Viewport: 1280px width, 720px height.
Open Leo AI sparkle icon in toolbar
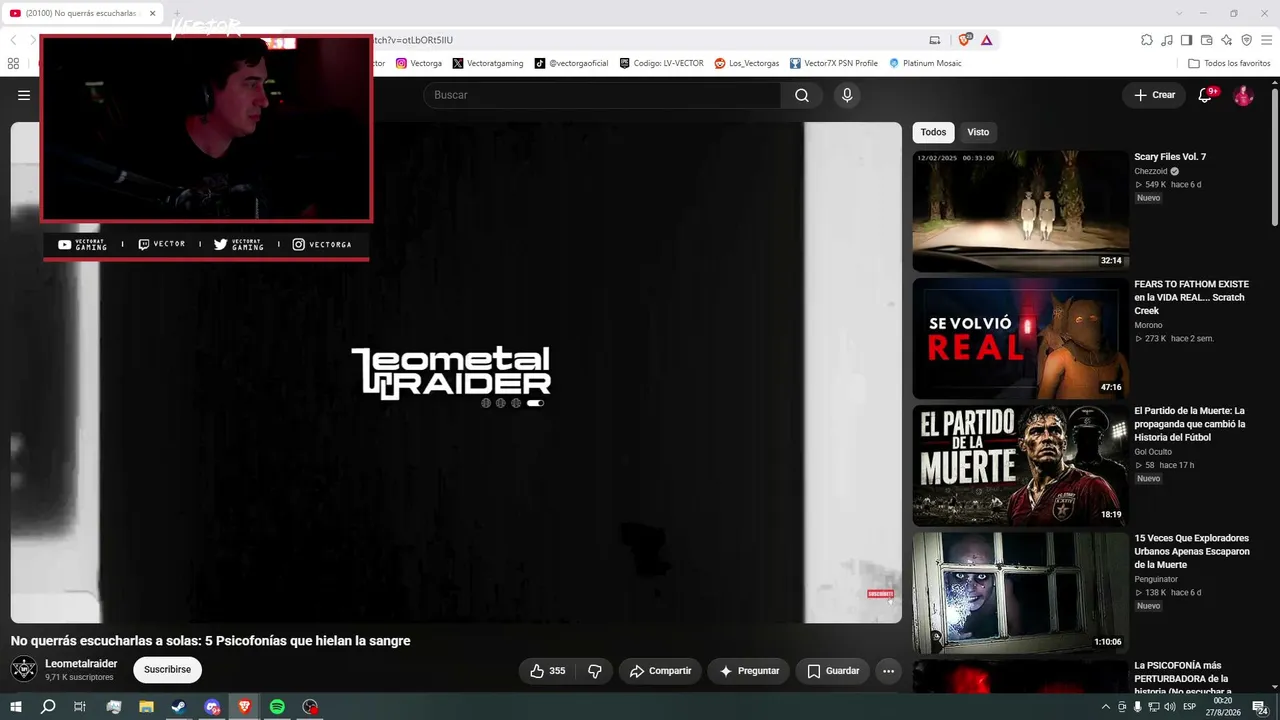pos(1227,40)
